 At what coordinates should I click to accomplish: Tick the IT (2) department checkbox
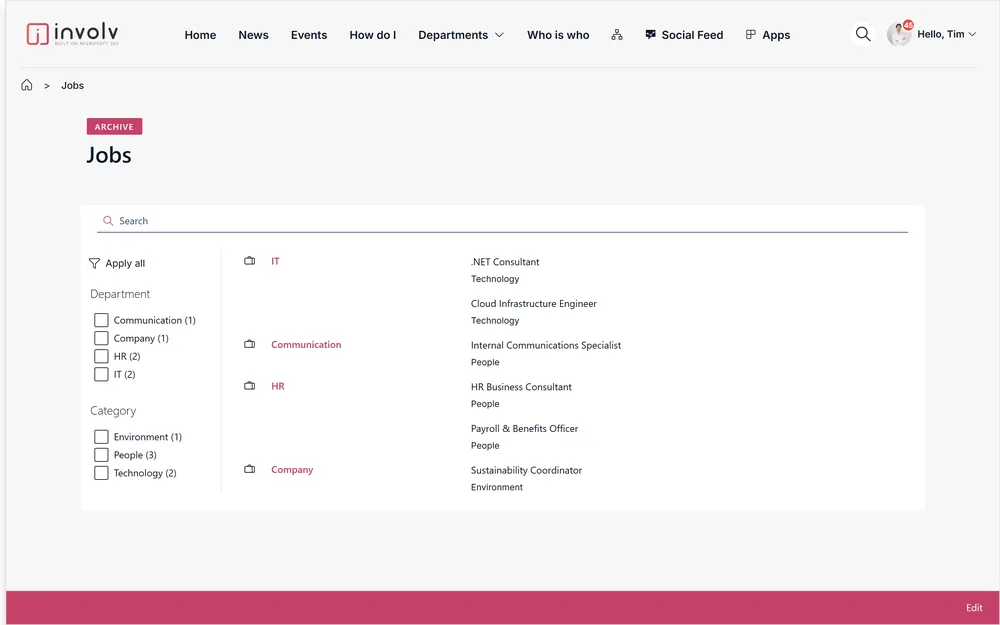click(x=101, y=374)
